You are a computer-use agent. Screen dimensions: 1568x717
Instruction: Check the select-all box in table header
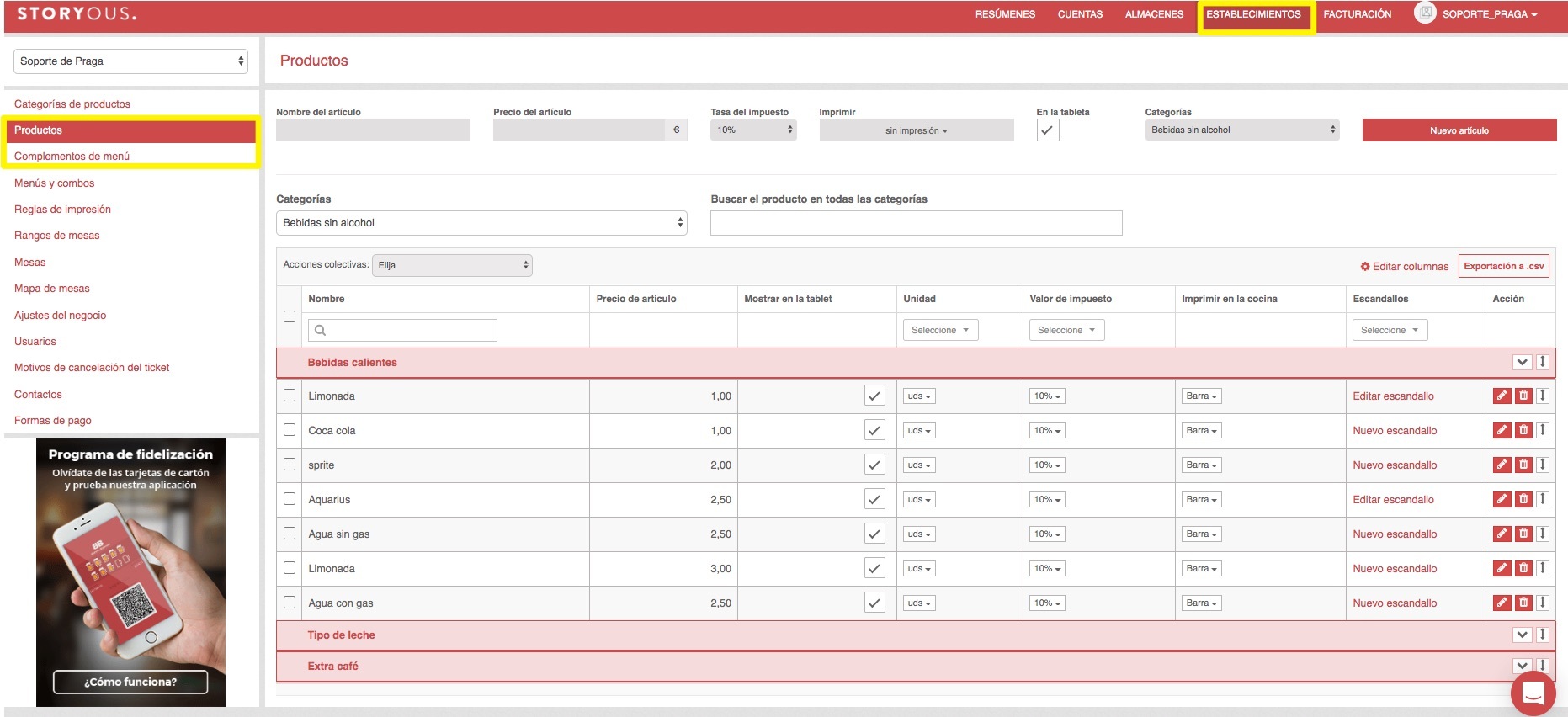290,316
